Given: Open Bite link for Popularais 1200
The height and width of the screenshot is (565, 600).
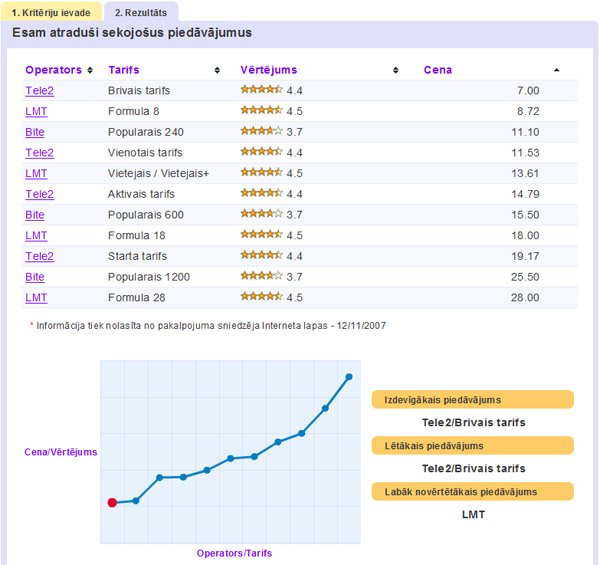Looking at the screenshot, I should 35,277.
